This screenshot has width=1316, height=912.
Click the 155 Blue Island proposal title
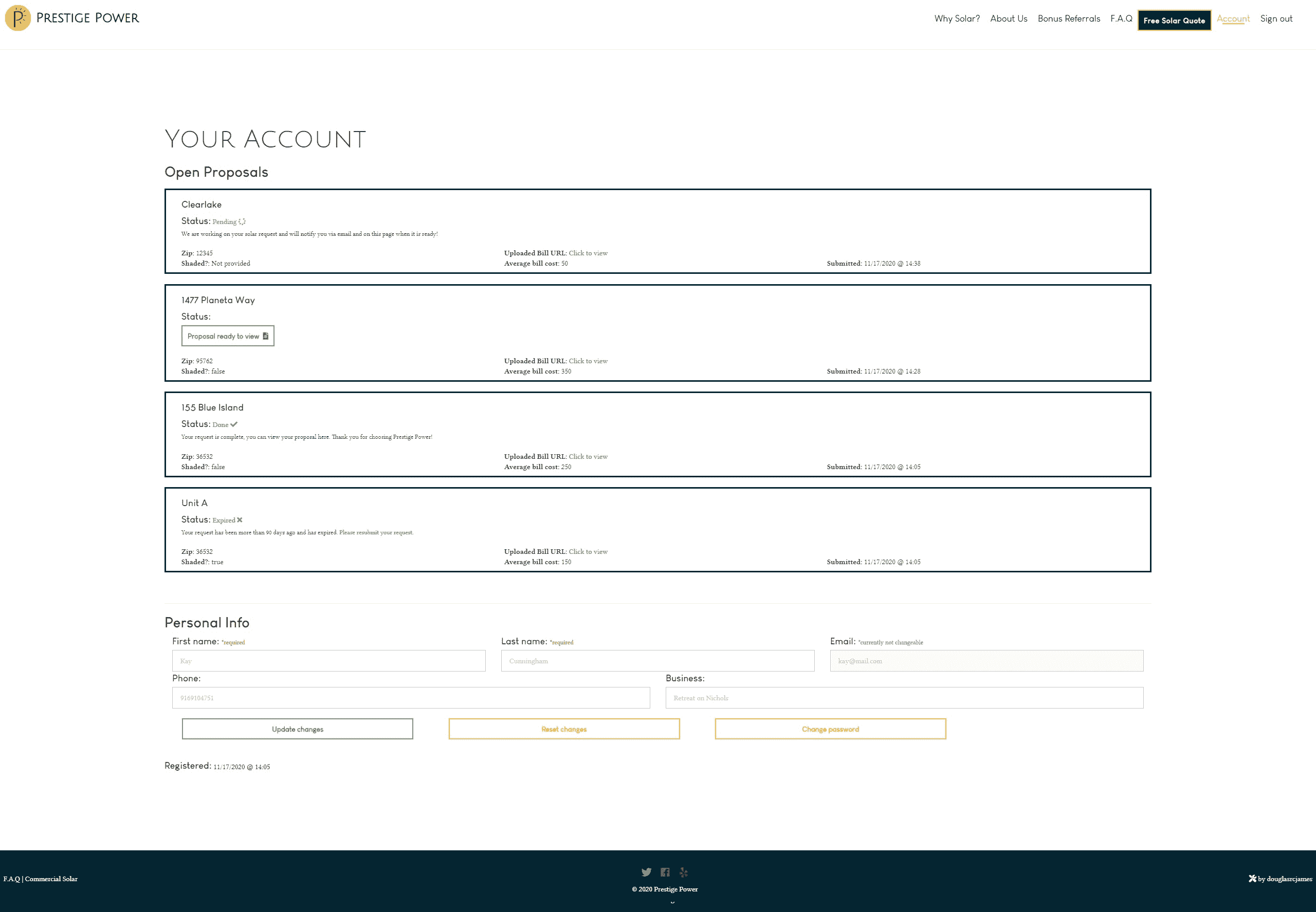click(212, 407)
